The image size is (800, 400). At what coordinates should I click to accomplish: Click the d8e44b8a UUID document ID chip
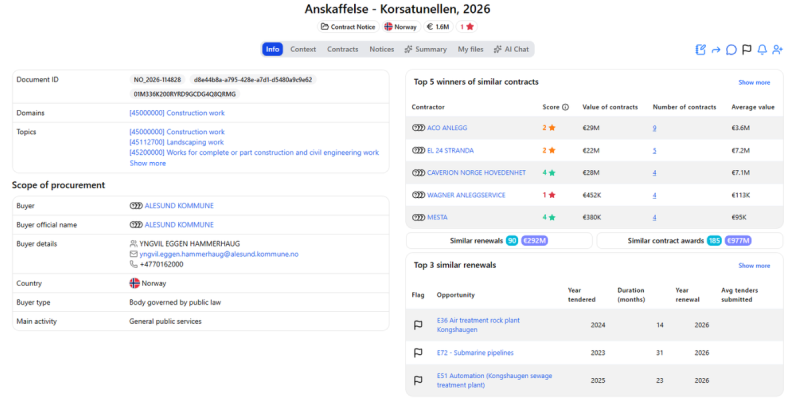pyautogui.click(x=253, y=80)
